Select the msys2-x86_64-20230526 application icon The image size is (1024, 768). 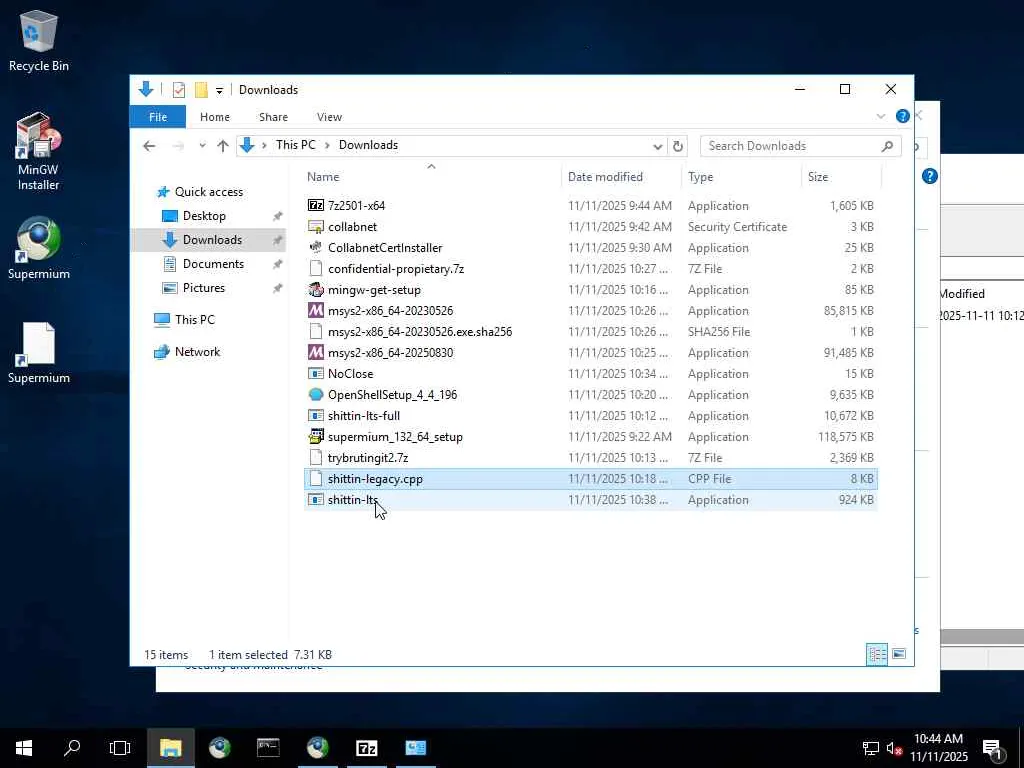(x=315, y=310)
